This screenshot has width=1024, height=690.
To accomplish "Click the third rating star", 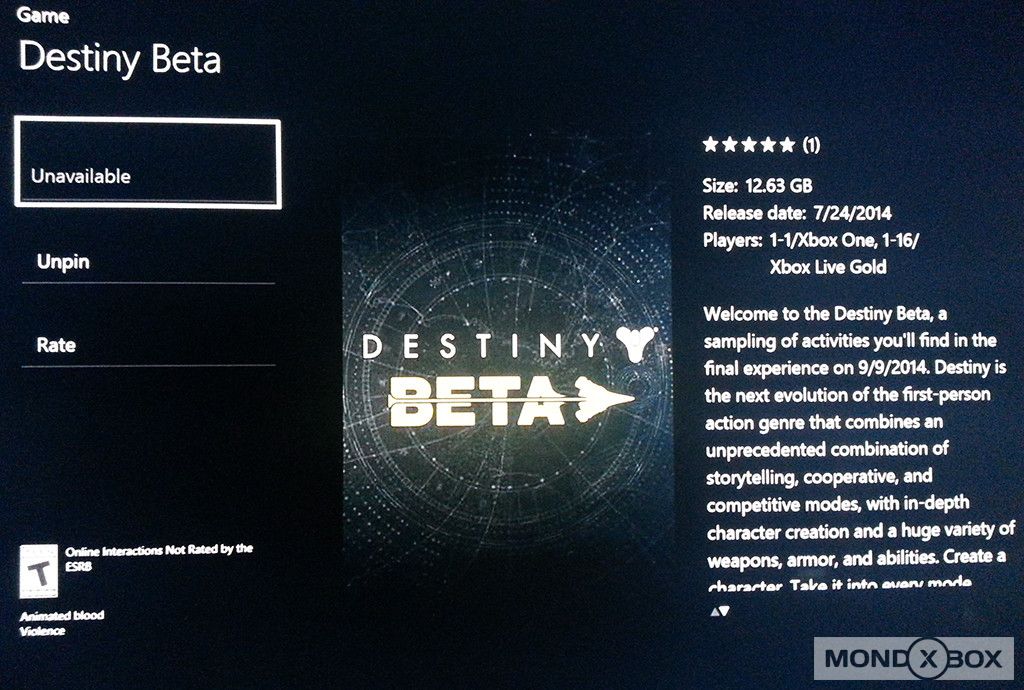I will (749, 144).
